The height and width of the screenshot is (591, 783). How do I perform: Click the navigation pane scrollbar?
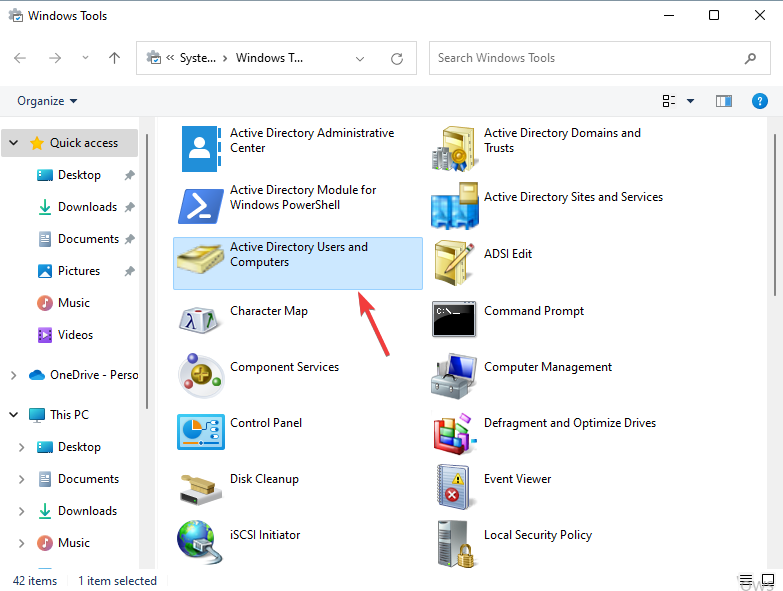[x=147, y=272]
